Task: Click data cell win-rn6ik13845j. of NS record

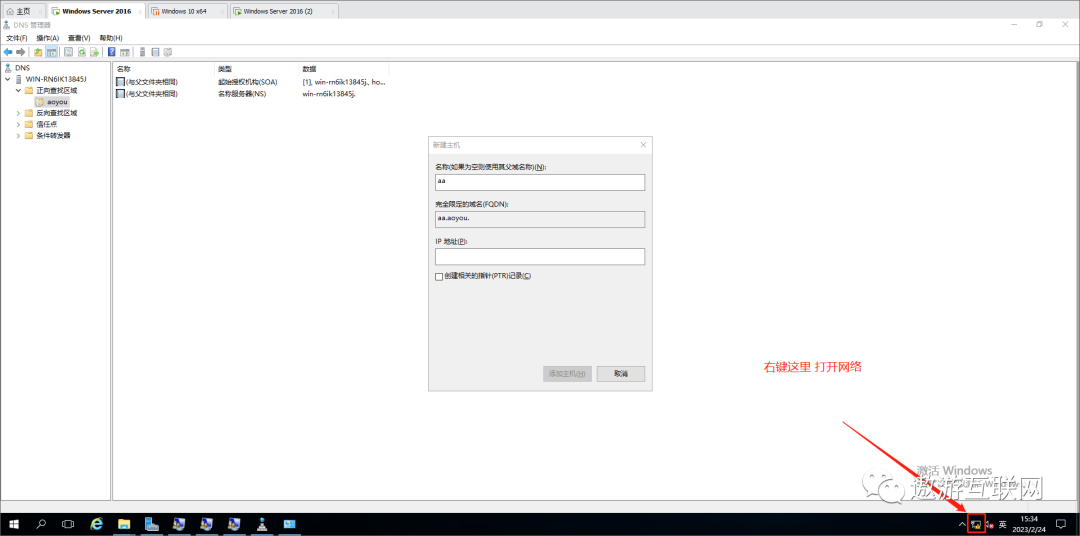Action: [329, 93]
